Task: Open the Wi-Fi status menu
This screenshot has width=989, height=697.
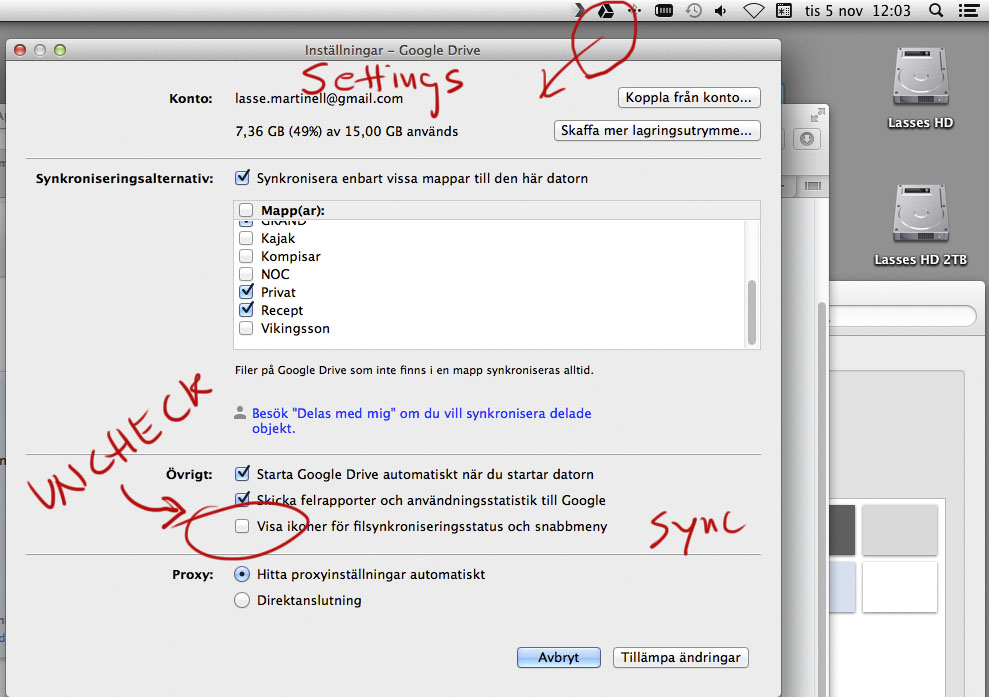Action: coord(754,11)
